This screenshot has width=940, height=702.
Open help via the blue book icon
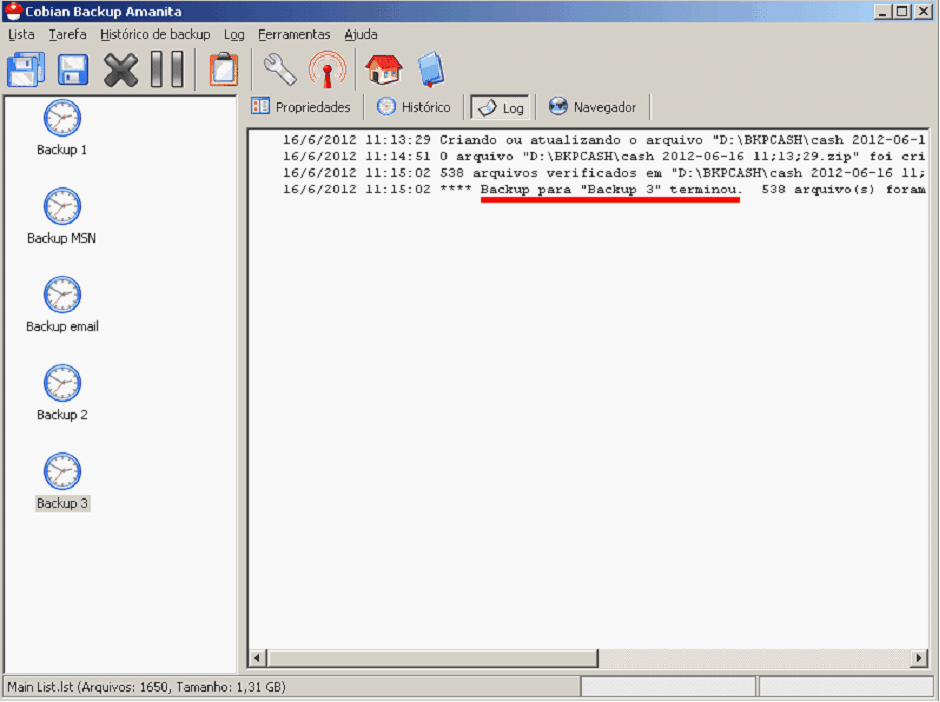click(x=431, y=70)
